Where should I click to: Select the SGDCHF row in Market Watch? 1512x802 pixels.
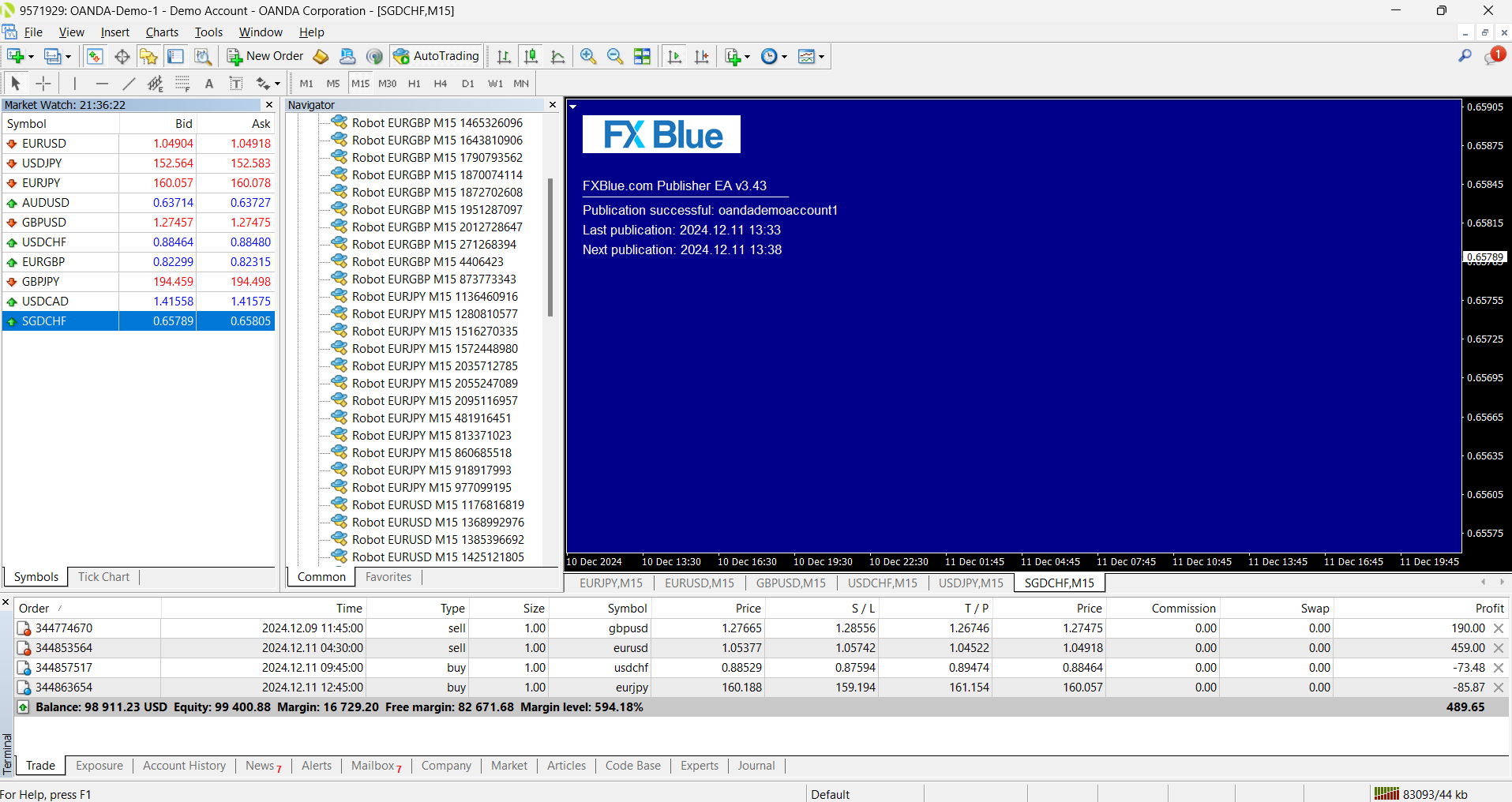138,321
